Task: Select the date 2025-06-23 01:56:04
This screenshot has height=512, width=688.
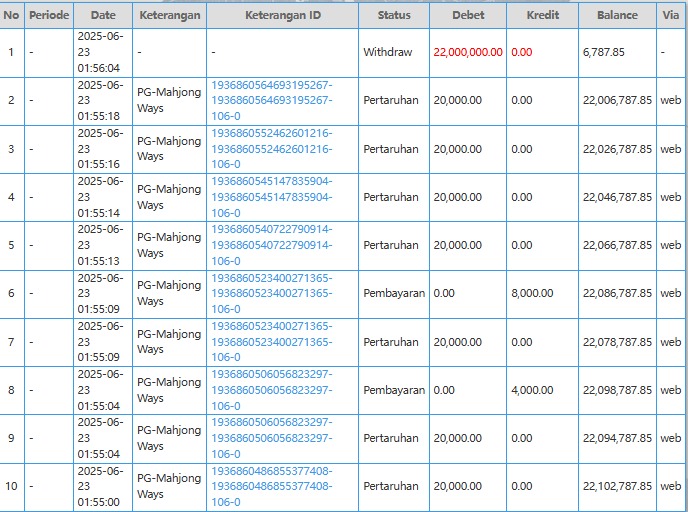Action: click(x=100, y=52)
